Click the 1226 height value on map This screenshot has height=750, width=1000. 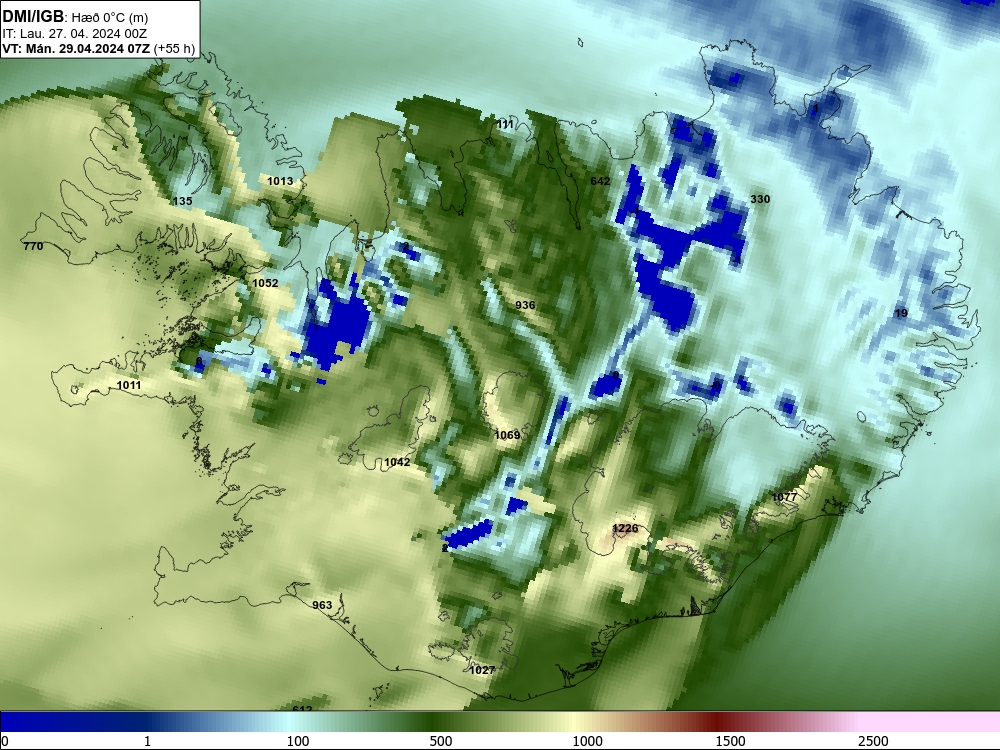point(625,528)
